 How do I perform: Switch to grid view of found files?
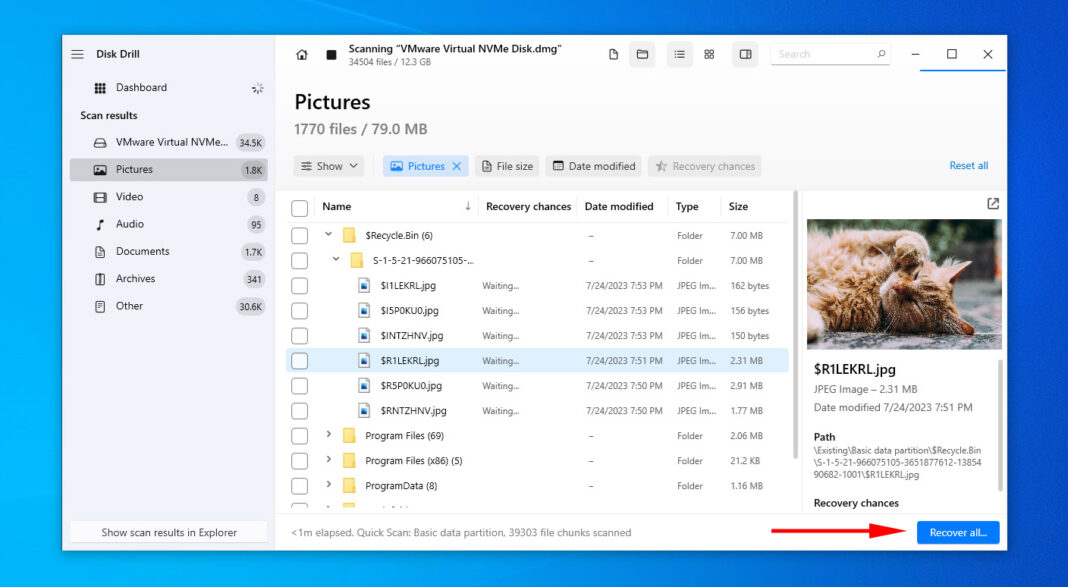pos(709,54)
